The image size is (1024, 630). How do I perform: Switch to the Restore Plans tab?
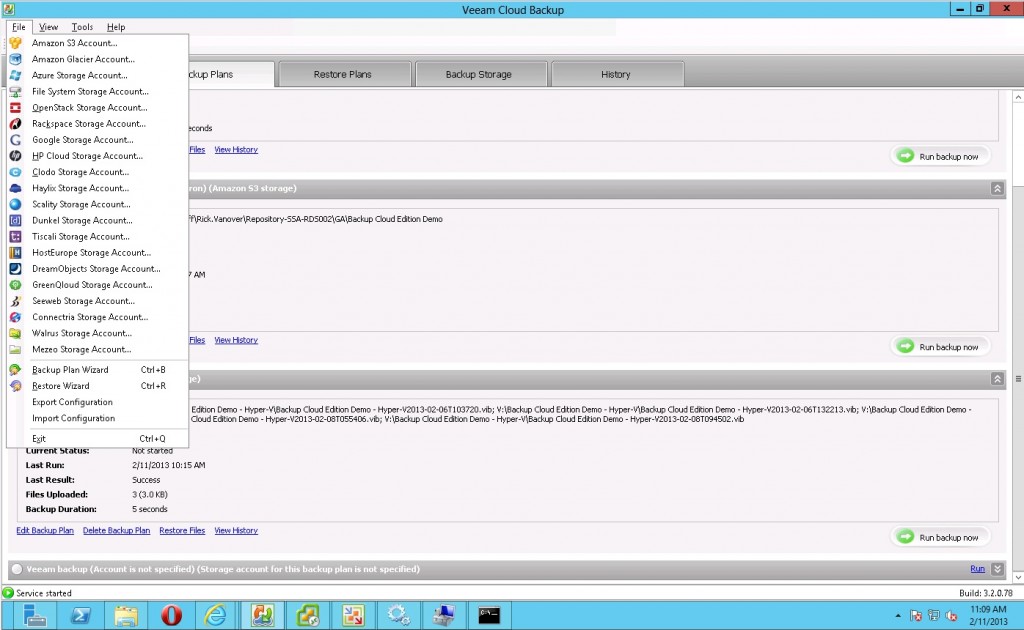tap(343, 74)
